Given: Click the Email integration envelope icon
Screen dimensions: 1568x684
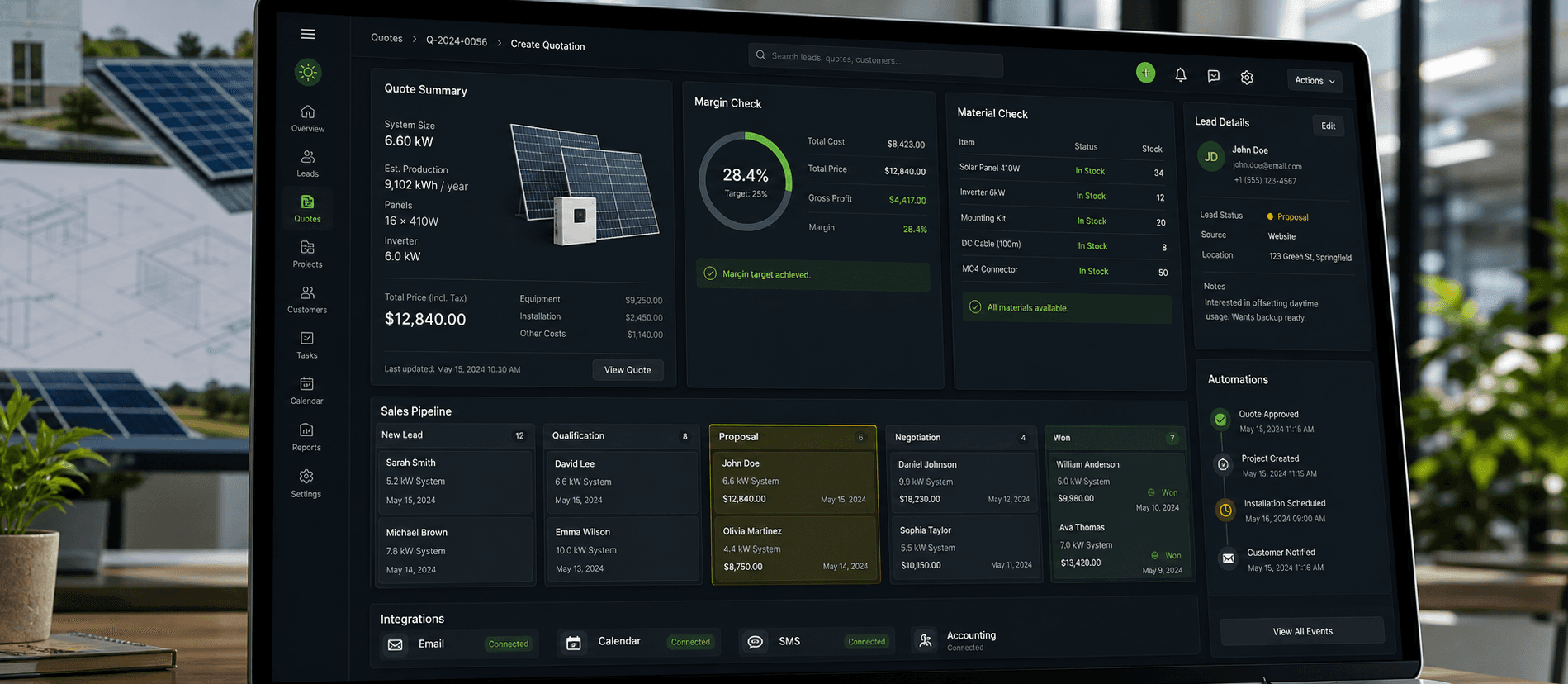Looking at the screenshot, I should [x=396, y=644].
